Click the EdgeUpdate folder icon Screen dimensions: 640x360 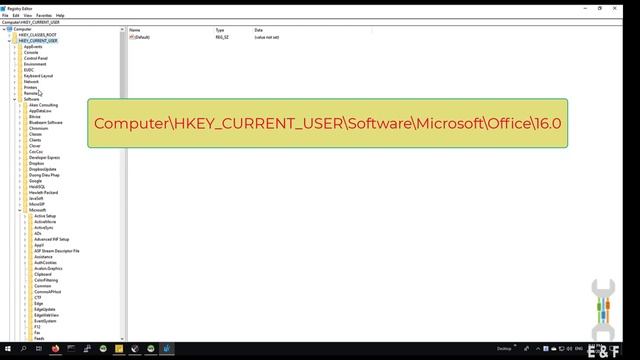tap(31, 309)
